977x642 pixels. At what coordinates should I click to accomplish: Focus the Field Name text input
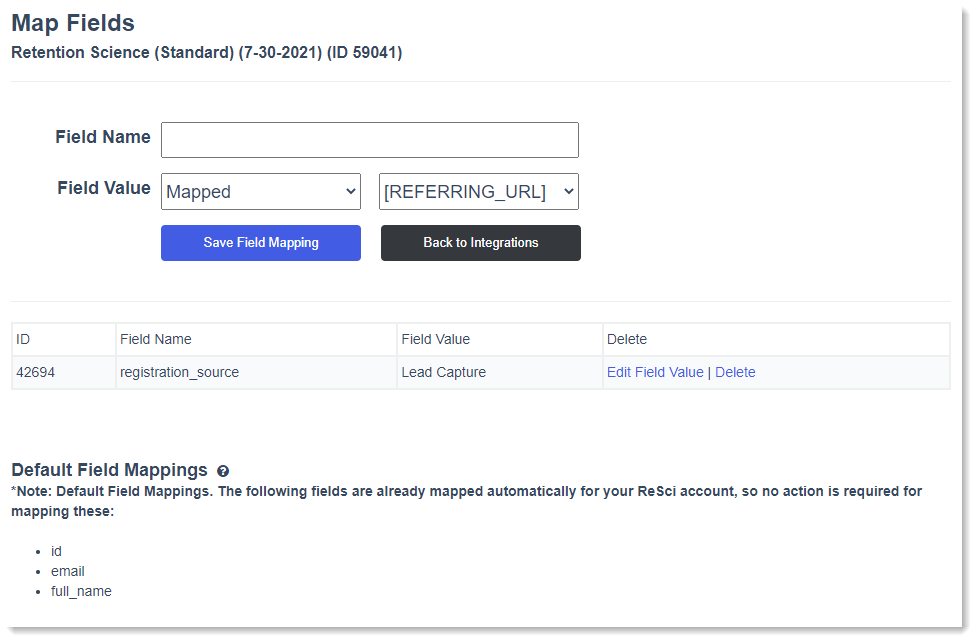[x=369, y=140]
